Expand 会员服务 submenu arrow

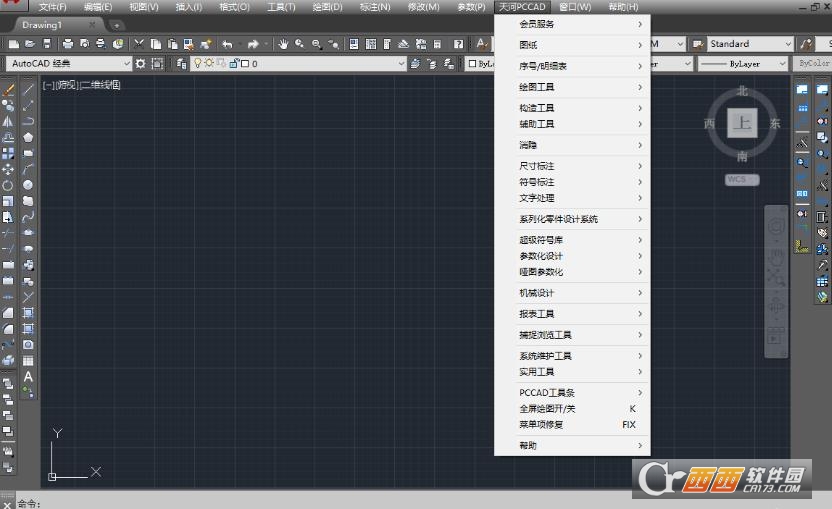640,24
